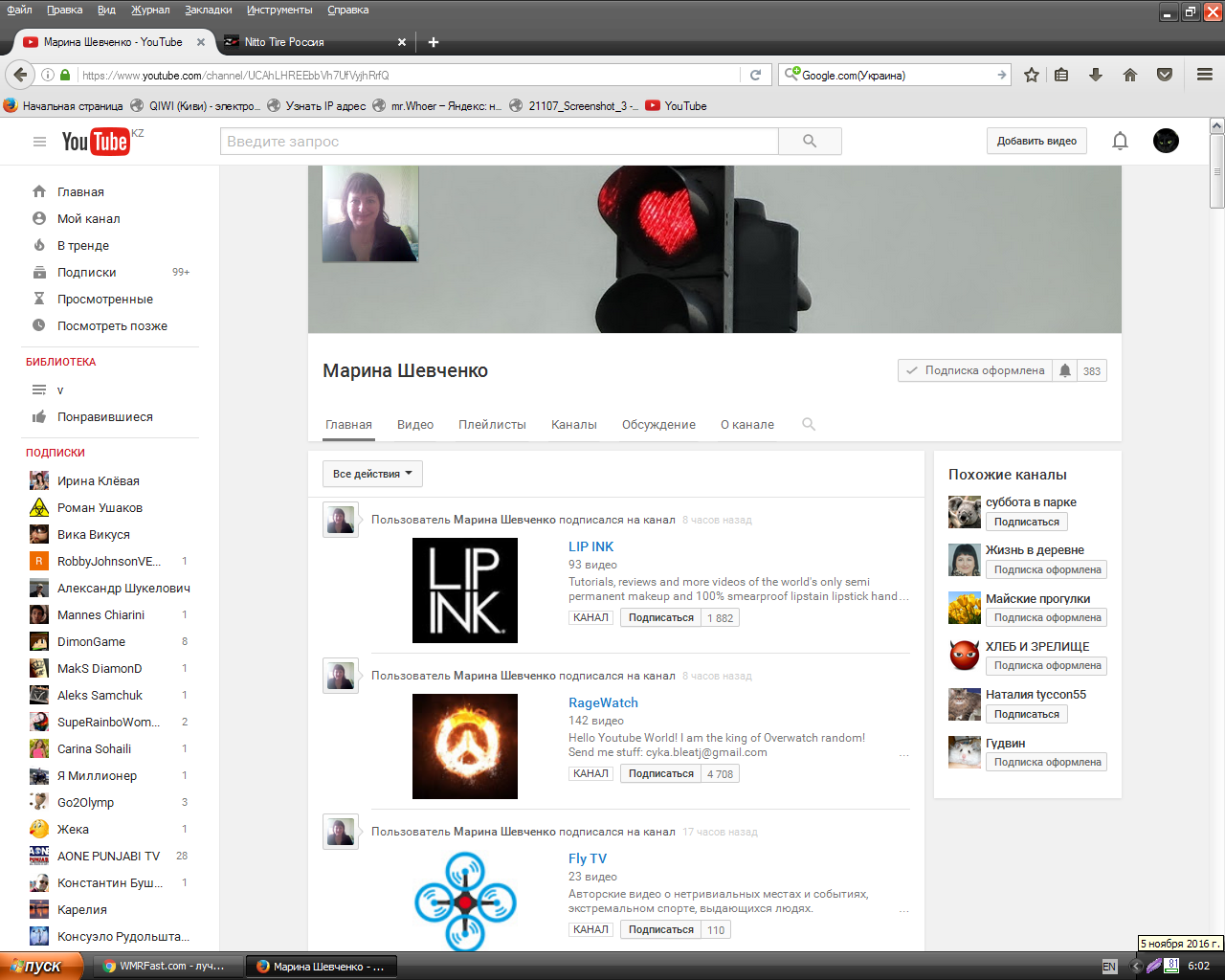Click the browser URL address bar

tap(407, 75)
